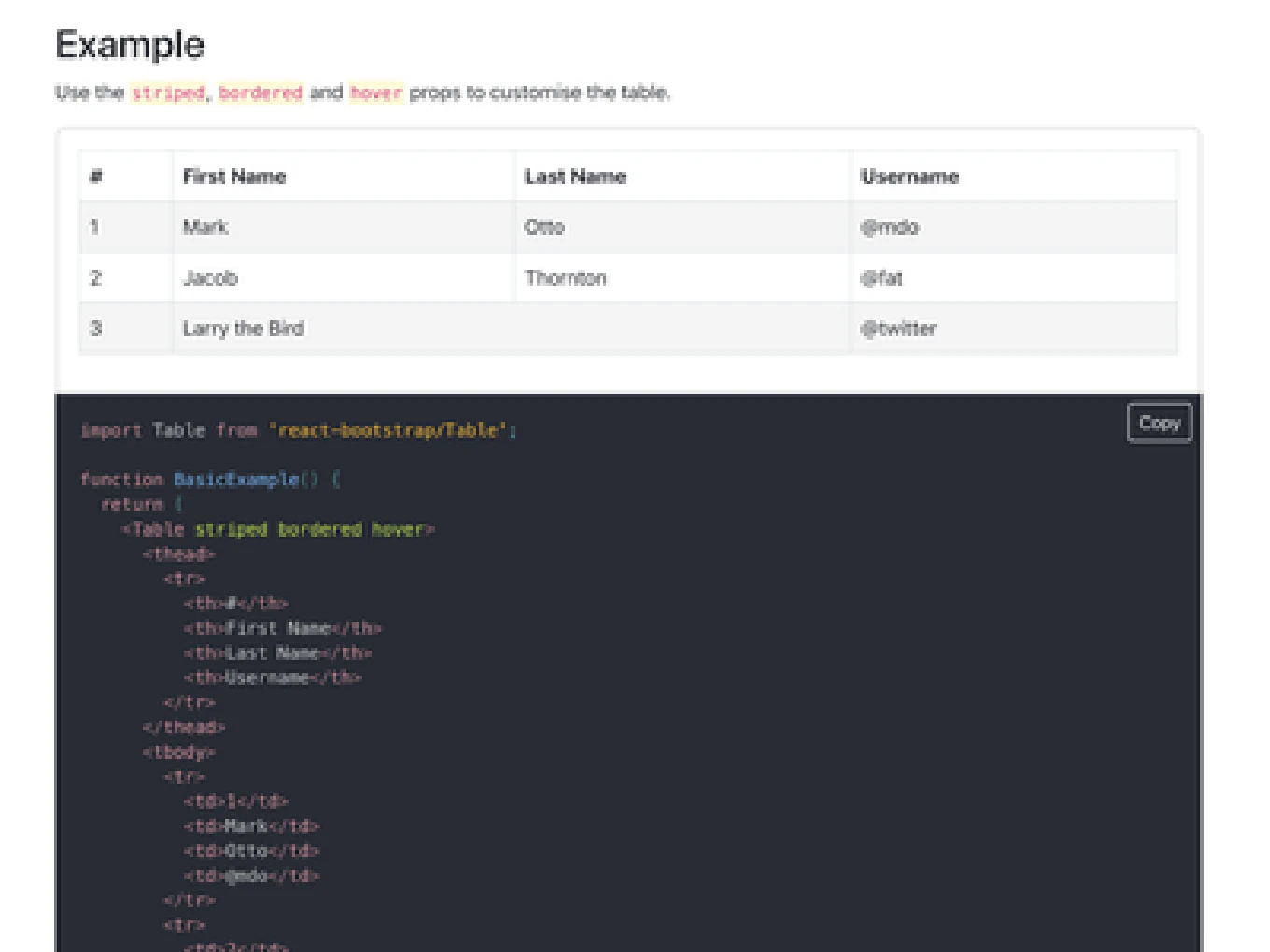
Task: Click the '<th>#</th>' code line
Action: 235,603
